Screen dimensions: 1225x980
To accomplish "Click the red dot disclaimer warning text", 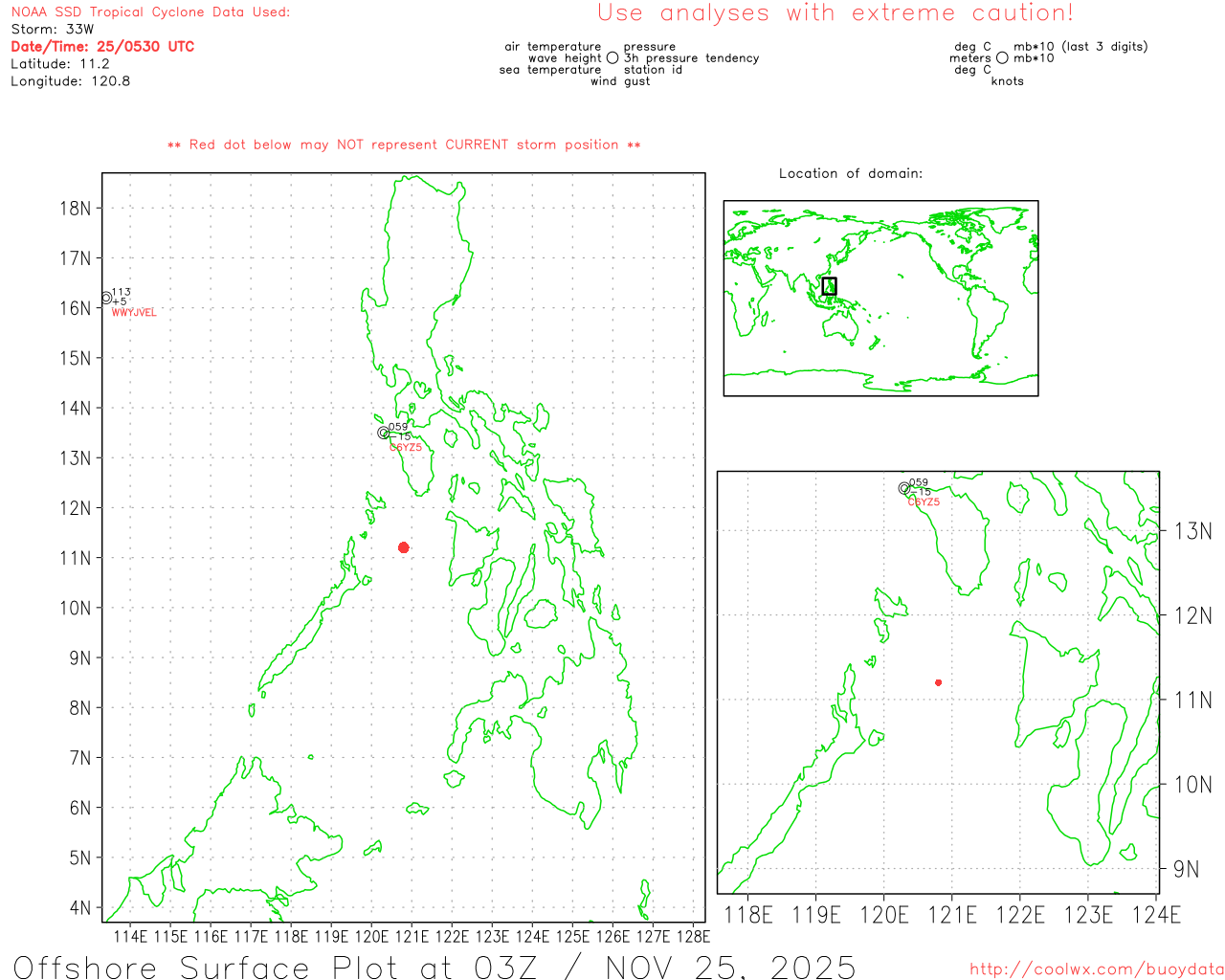I will pos(404,145).
